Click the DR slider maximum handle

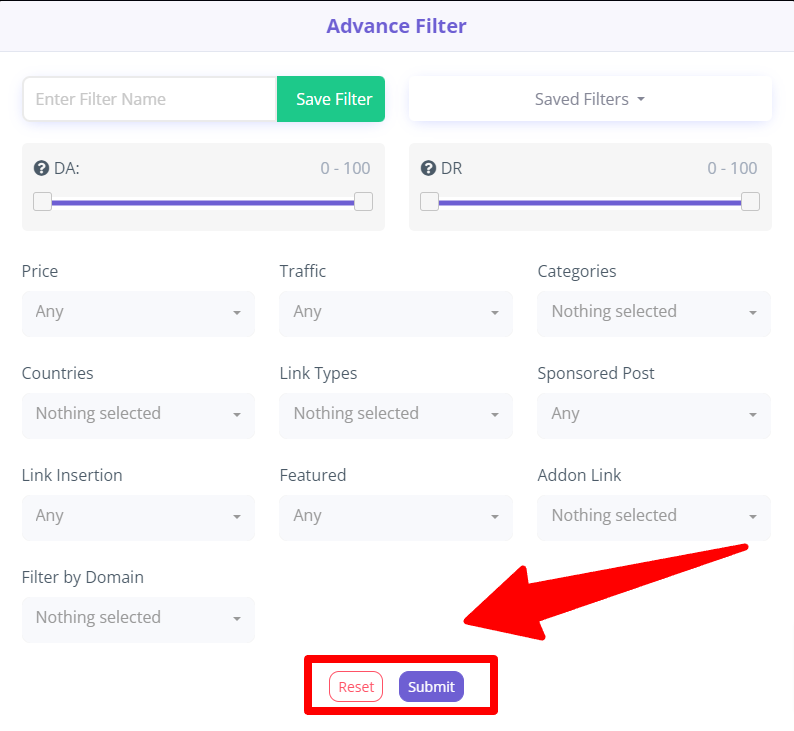[750, 201]
